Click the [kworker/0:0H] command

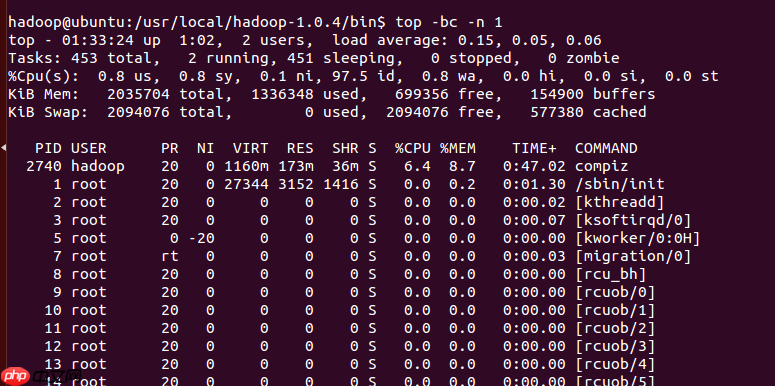point(638,238)
